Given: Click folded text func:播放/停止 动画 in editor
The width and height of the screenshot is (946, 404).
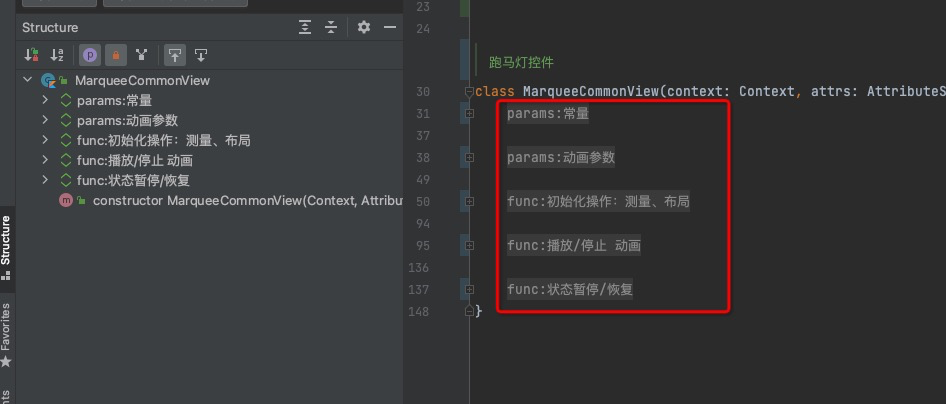Looking at the screenshot, I should 574,245.
